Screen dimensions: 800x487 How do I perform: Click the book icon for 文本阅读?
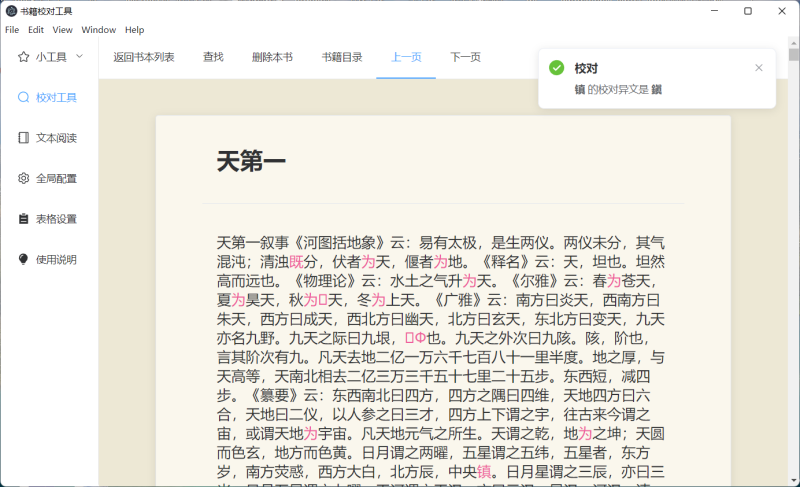coord(23,138)
